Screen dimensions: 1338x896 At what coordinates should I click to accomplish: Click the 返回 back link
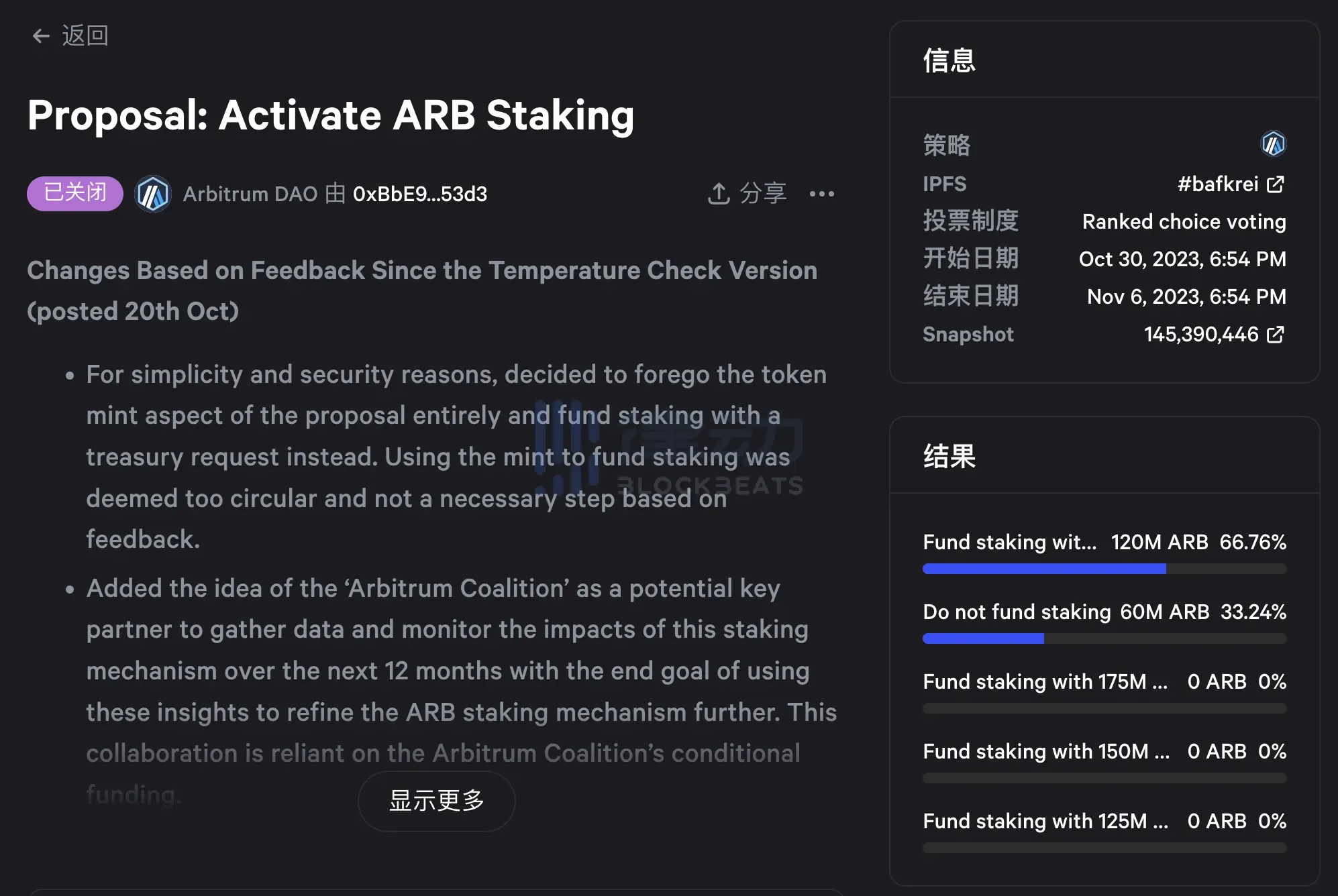point(85,36)
